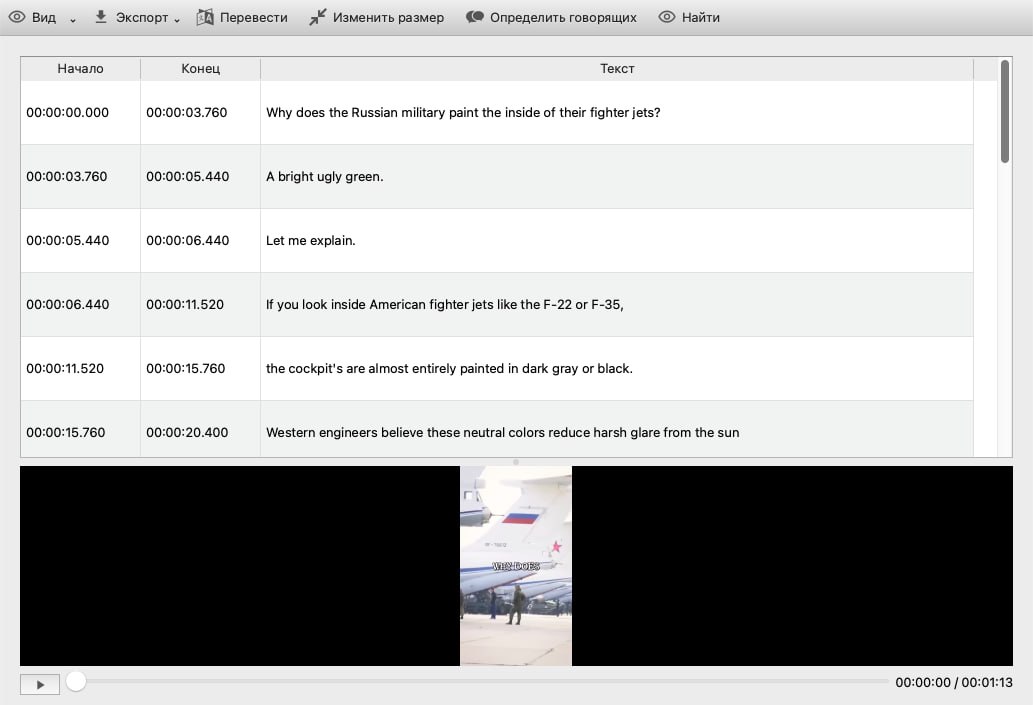Click end time 00:00:05.440
1033x705 pixels.
point(188,177)
